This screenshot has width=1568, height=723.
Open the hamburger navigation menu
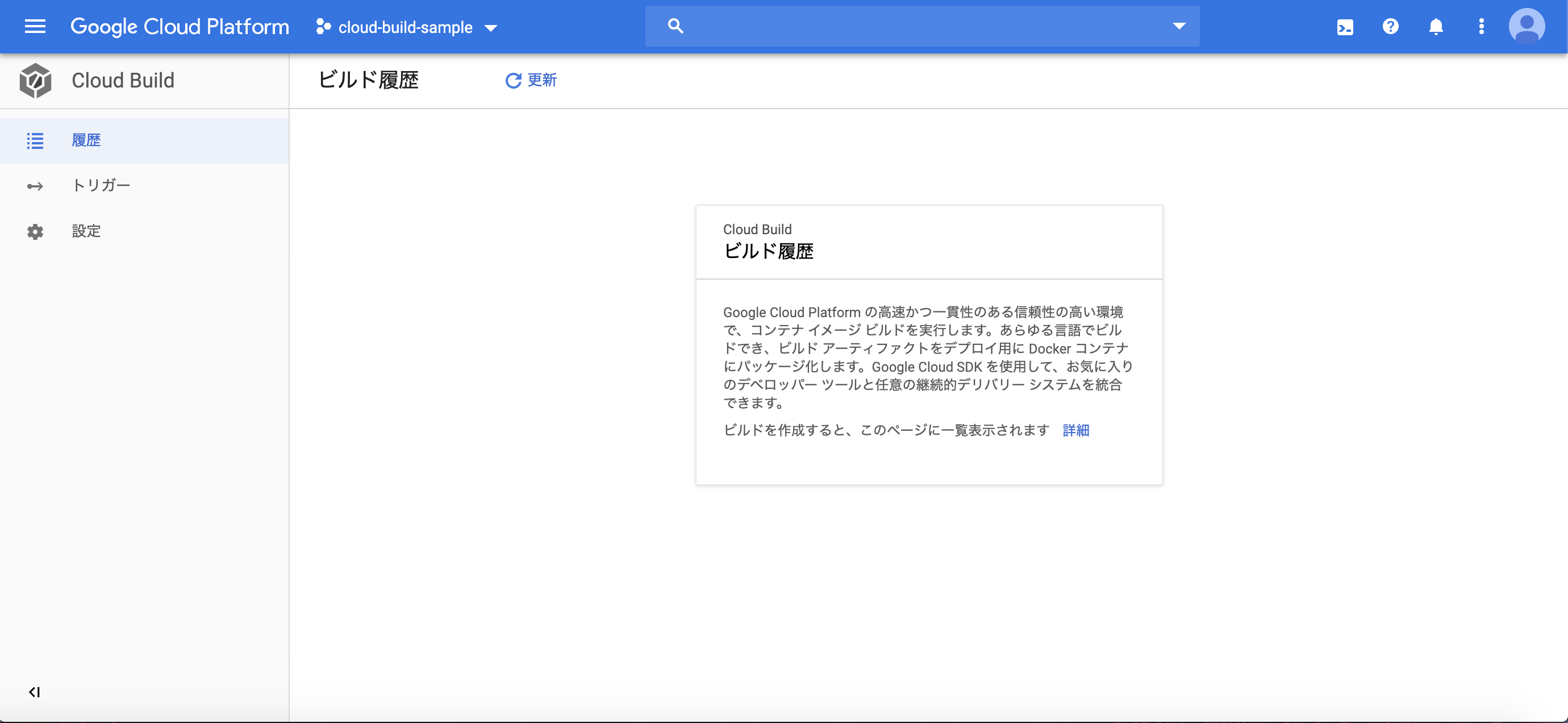(35, 26)
